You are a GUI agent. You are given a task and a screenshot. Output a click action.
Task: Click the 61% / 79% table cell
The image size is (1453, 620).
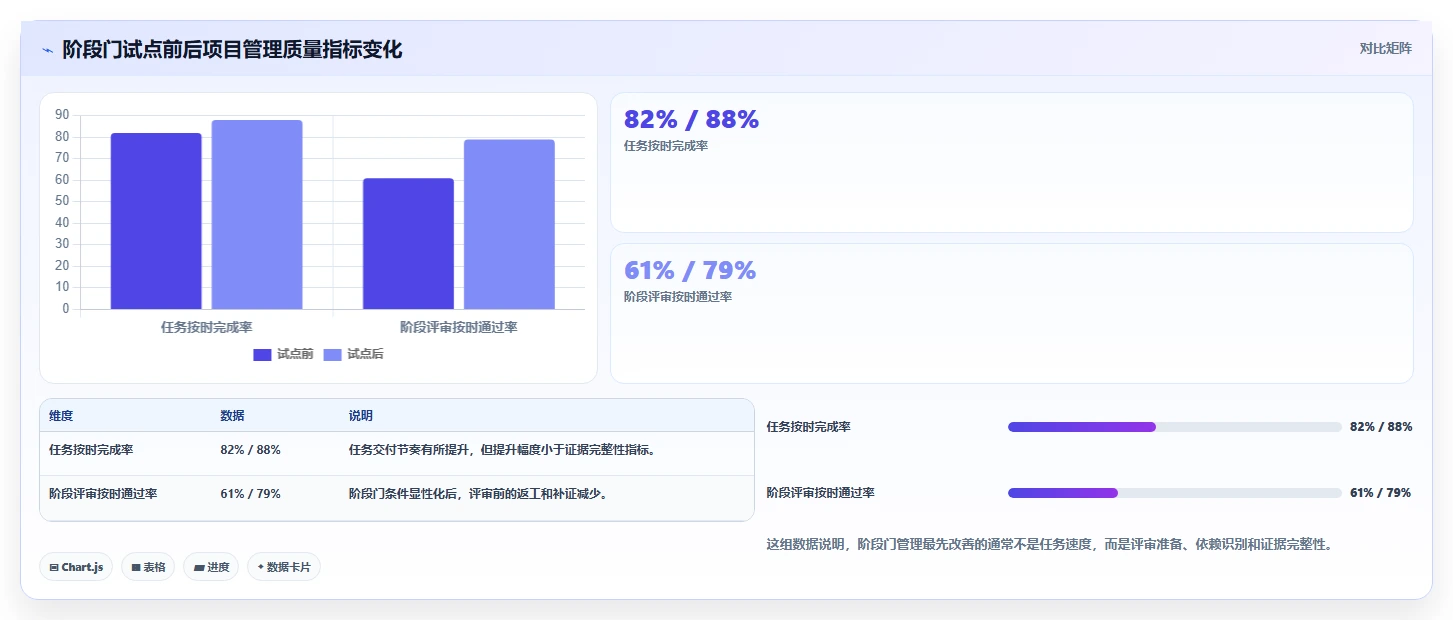pos(250,494)
